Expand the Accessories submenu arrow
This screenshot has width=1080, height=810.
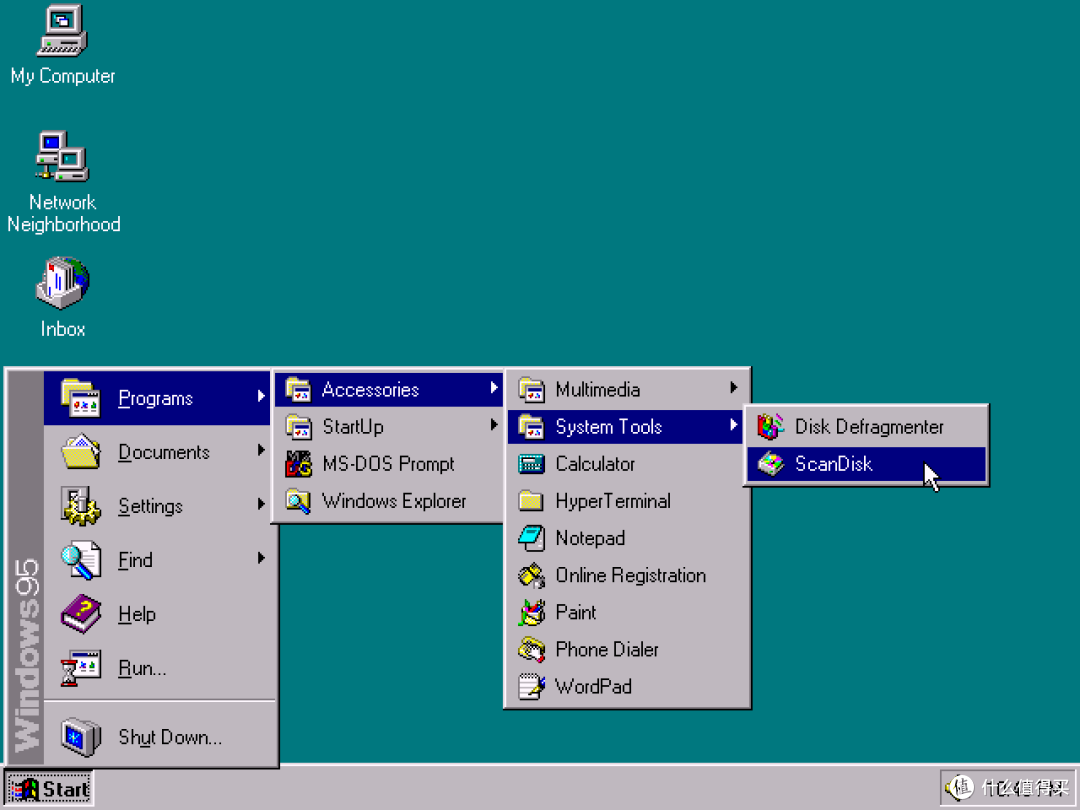tap(494, 388)
